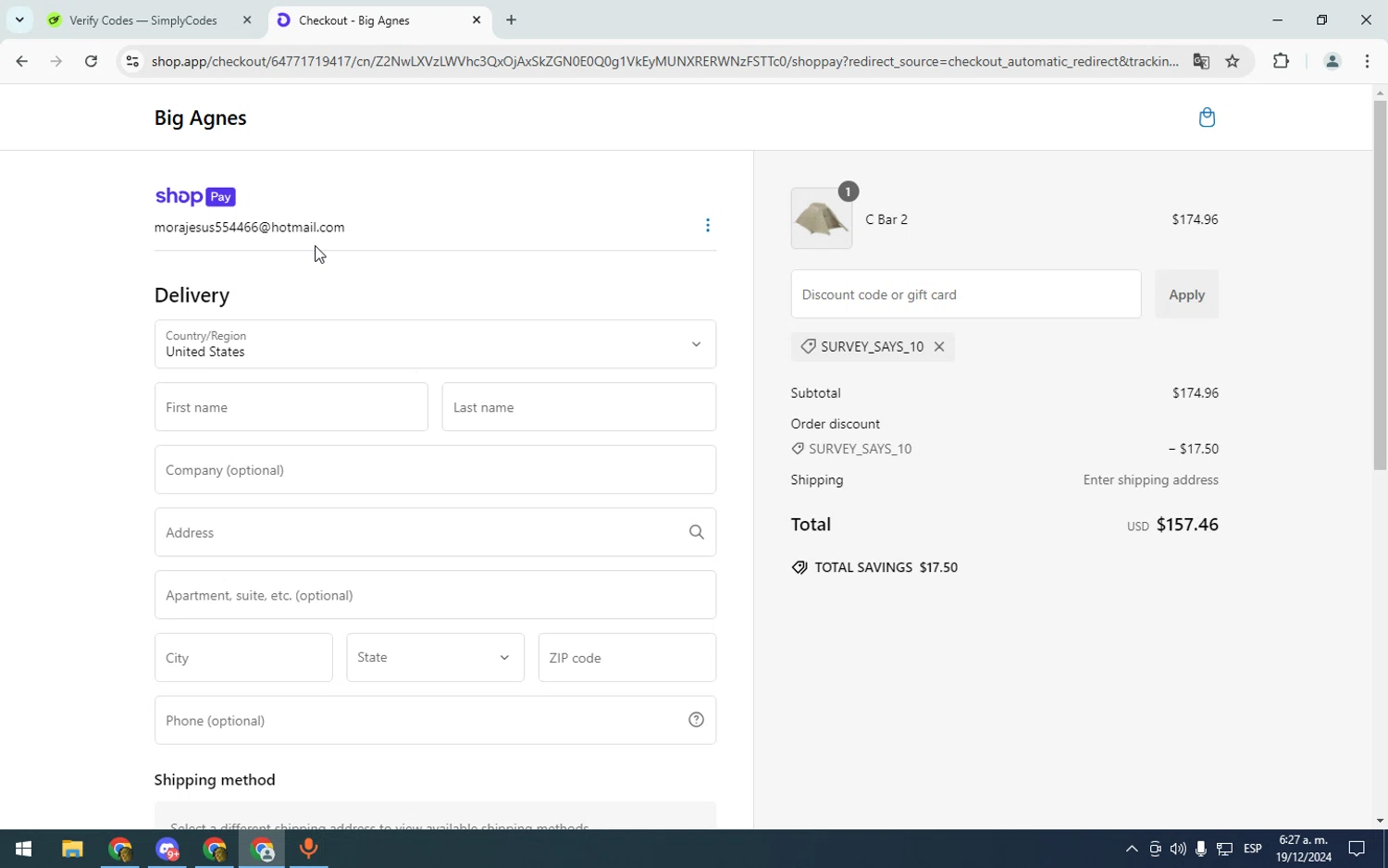Viewport: 1388px width, 868px height.
Task: Click the address search magnifier icon
Action: 697,532
